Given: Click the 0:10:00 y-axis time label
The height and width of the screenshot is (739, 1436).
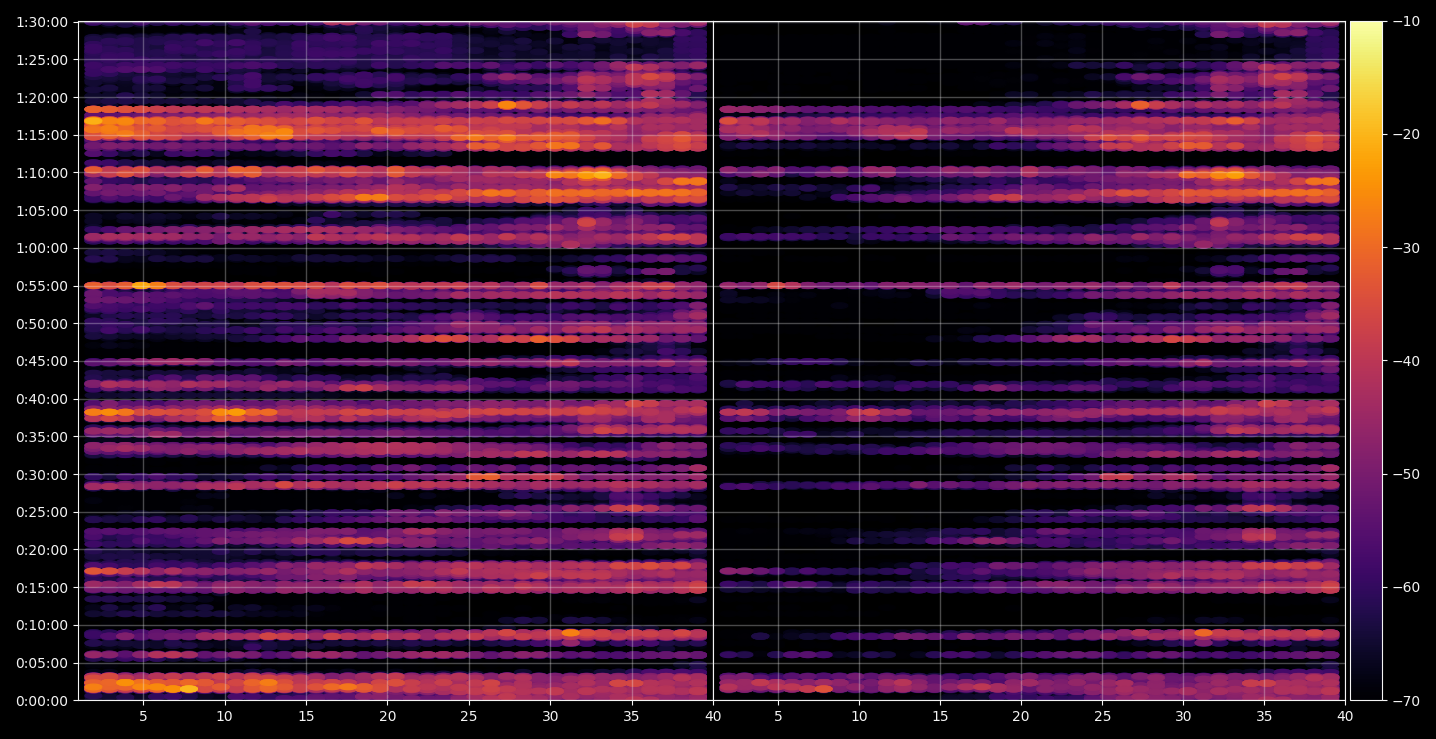Looking at the screenshot, I should [42, 625].
